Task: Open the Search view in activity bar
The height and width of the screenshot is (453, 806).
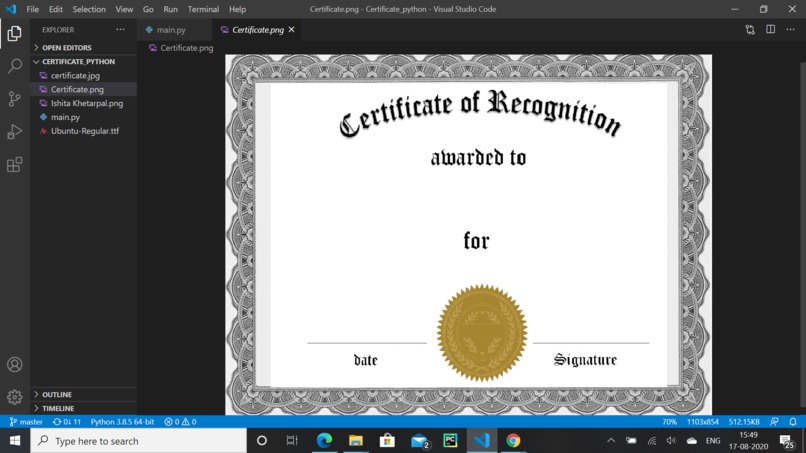Action: pos(14,66)
